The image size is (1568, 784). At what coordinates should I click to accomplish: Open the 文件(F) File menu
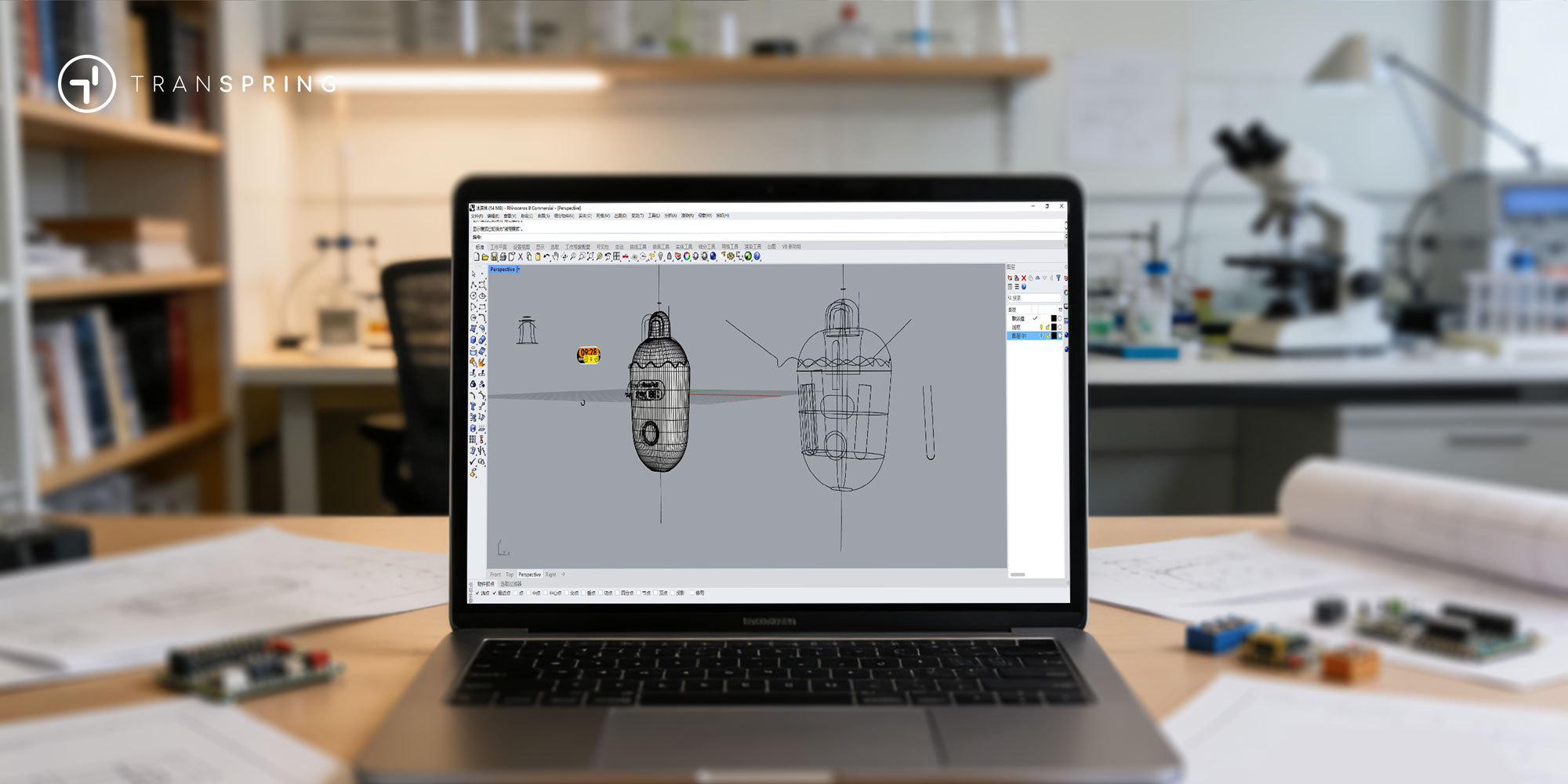477,216
